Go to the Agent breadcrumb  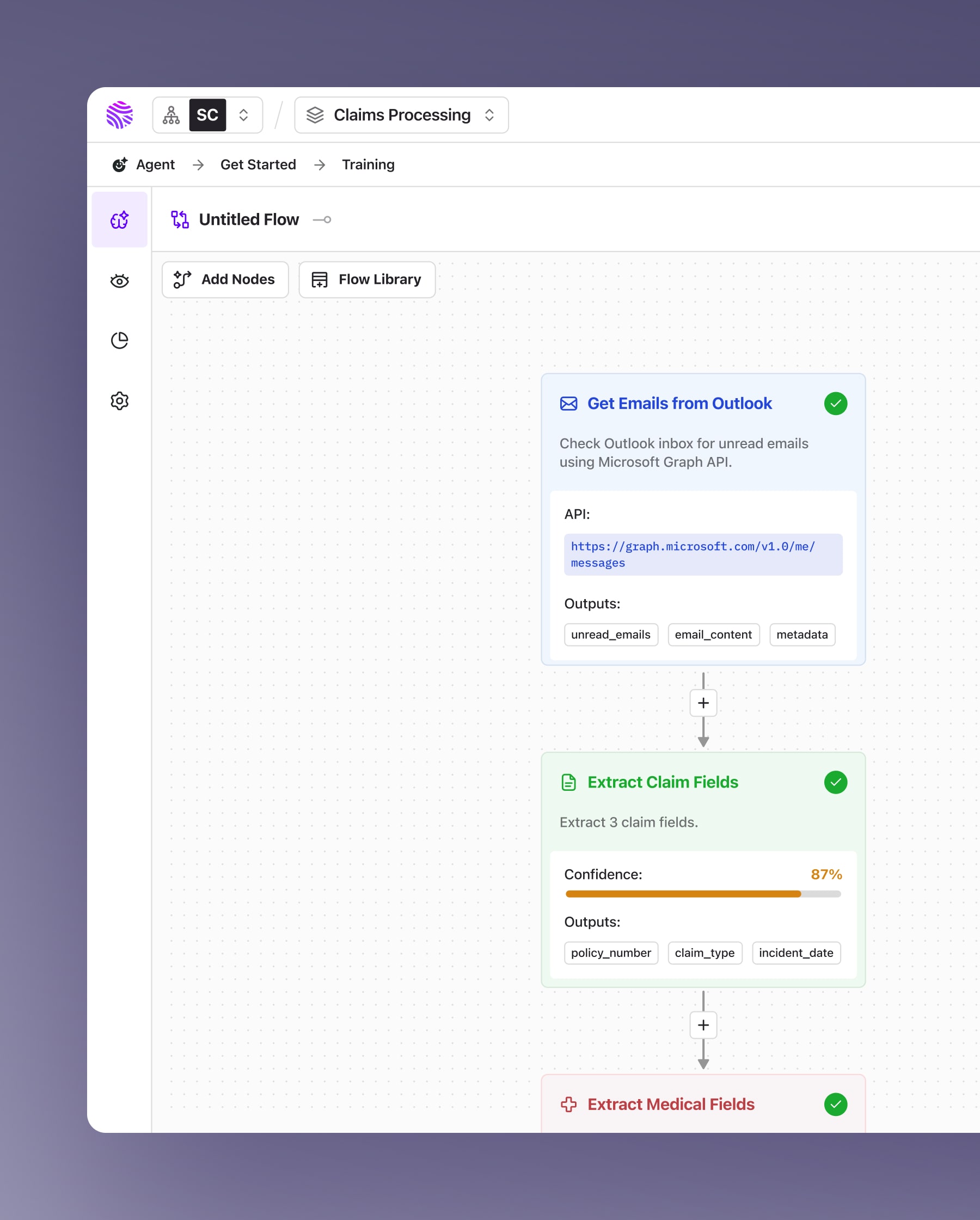[x=155, y=164]
